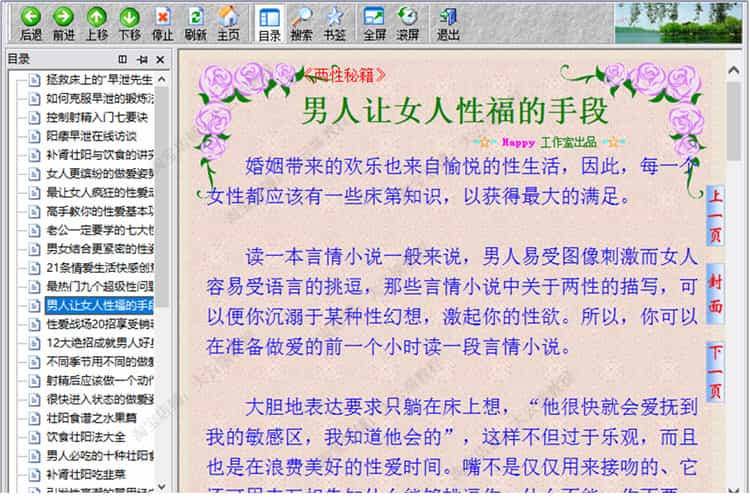Click the 封面 cover button
The height and width of the screenshot is (500, 750).
click(x=715, y=294)
